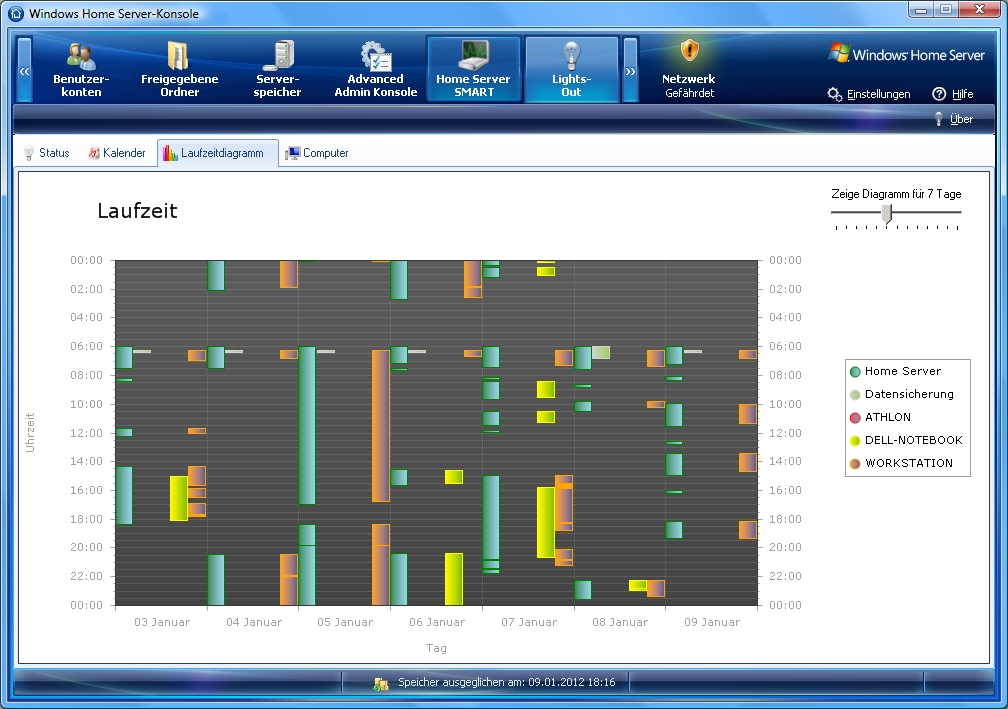The image size is (1008, 709).
Task: Click the Laufzeit chart title
Action: point(137,211)
